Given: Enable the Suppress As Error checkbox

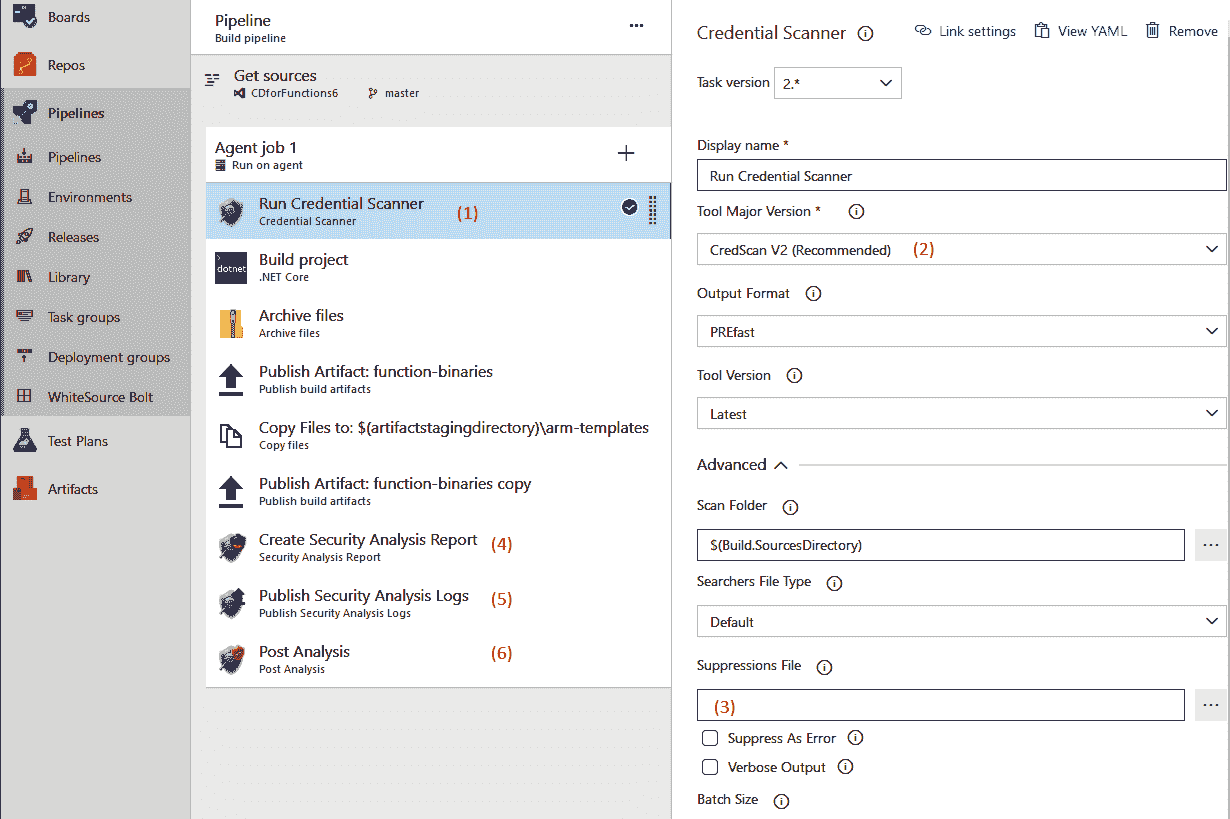Looking at the screenshot, I should [710, 738].
